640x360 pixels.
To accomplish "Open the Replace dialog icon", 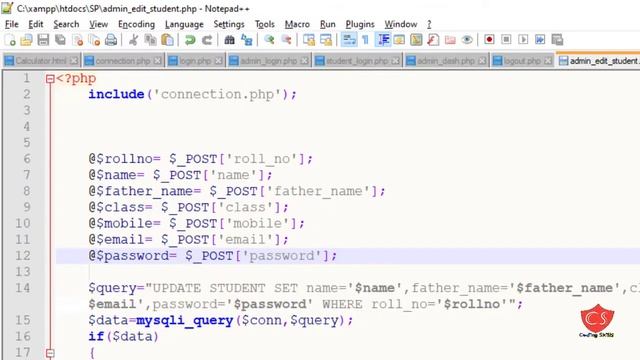I will (247, 40).
